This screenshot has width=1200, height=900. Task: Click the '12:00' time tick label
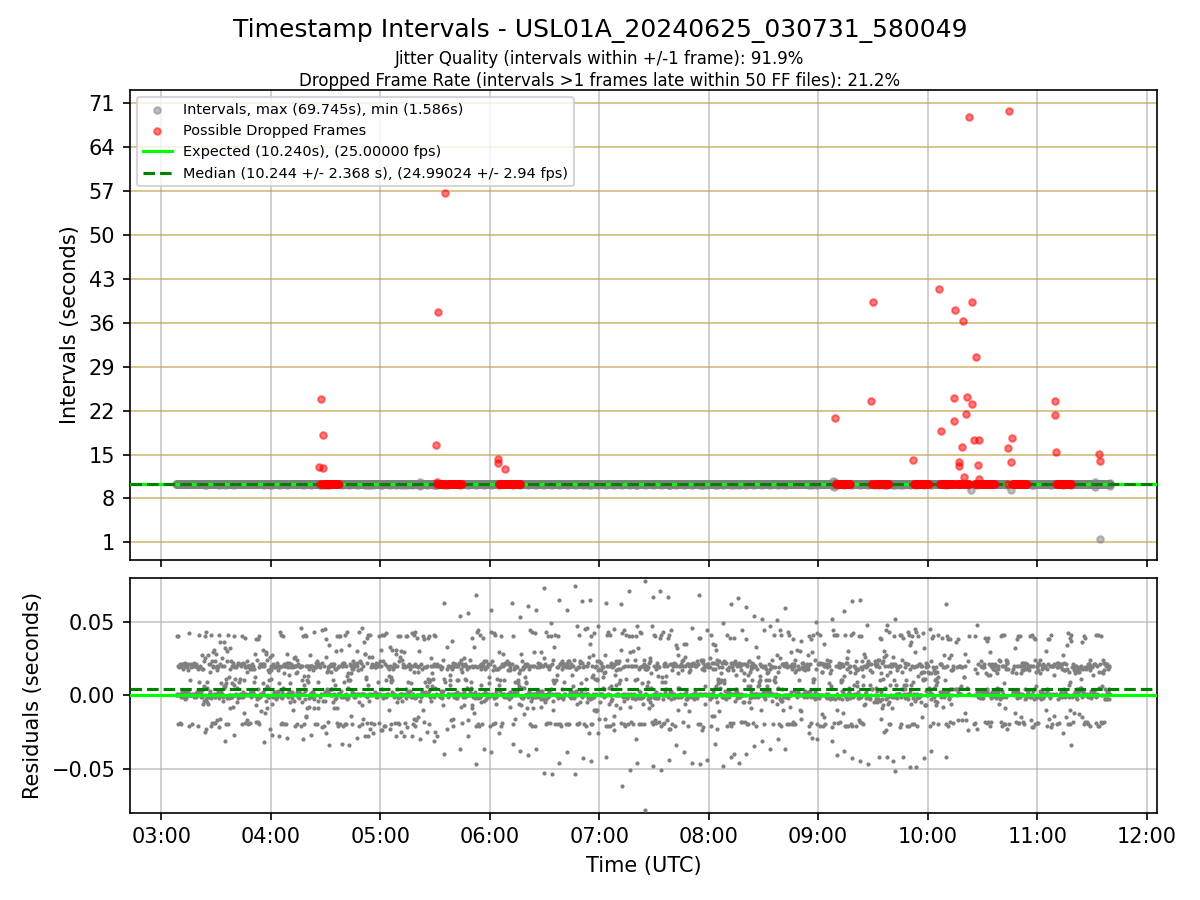click(x=1146, y=836)
